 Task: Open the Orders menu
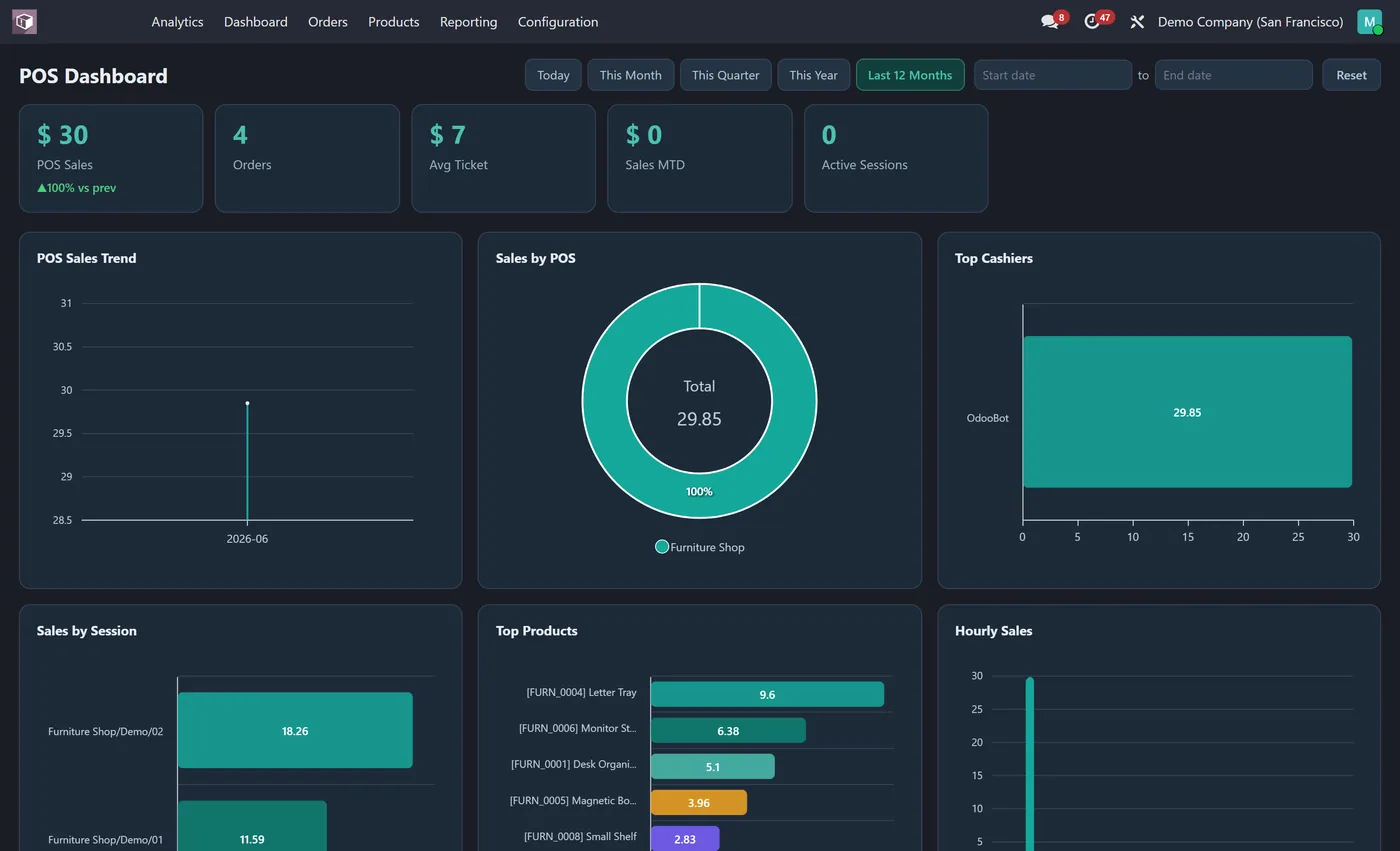pyautogui.click(x=328, y=21)
